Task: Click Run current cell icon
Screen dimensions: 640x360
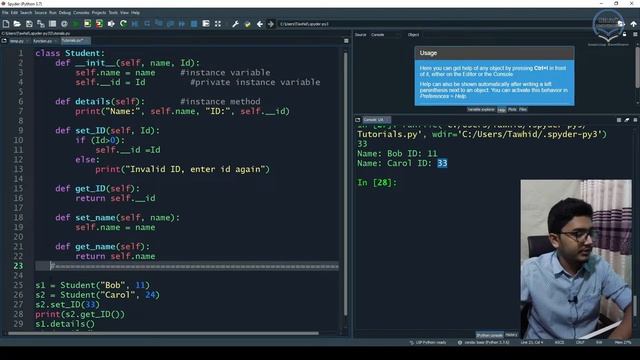Action: 87,24
